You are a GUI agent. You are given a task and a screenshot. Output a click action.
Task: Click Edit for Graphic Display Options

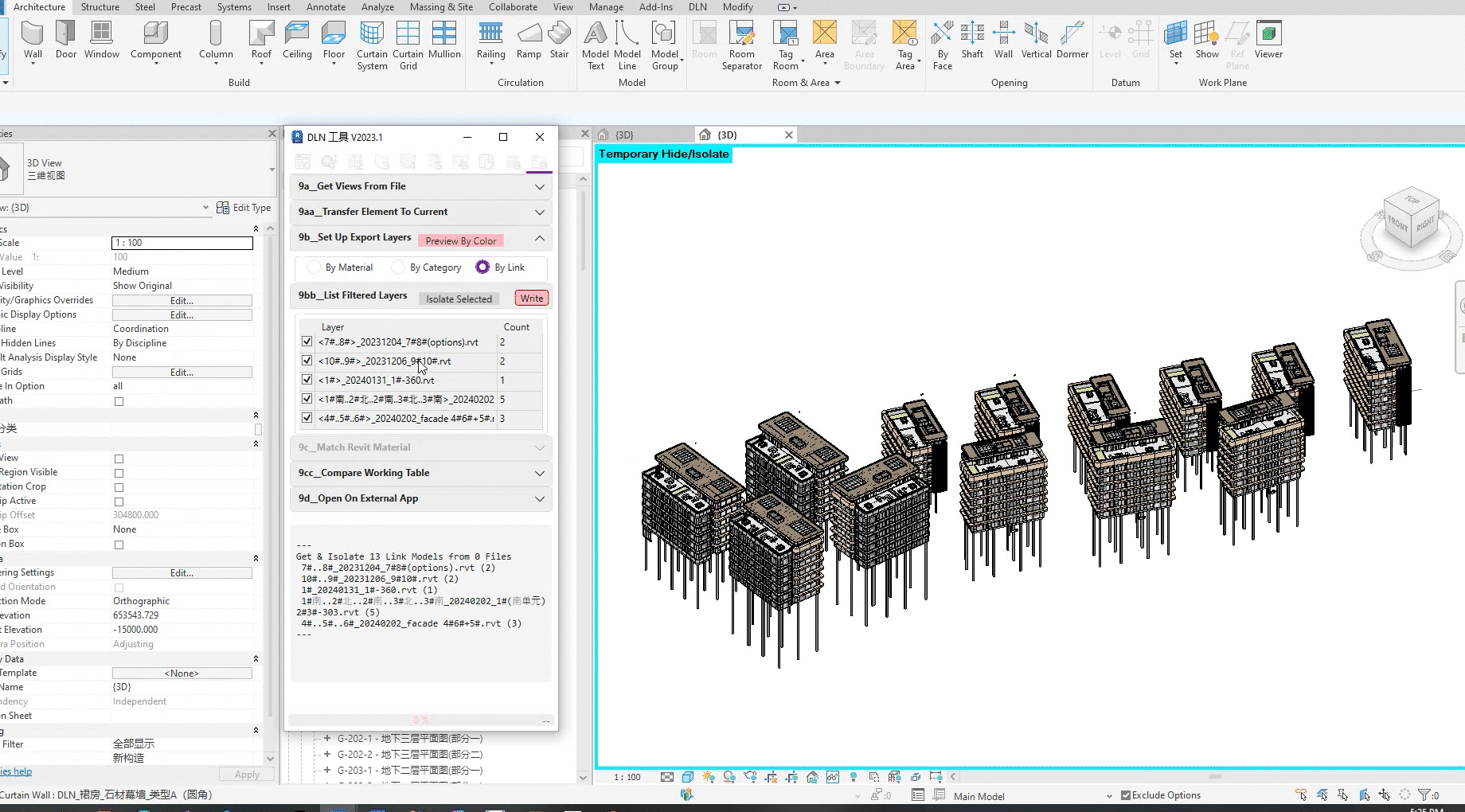click(182, 315)
